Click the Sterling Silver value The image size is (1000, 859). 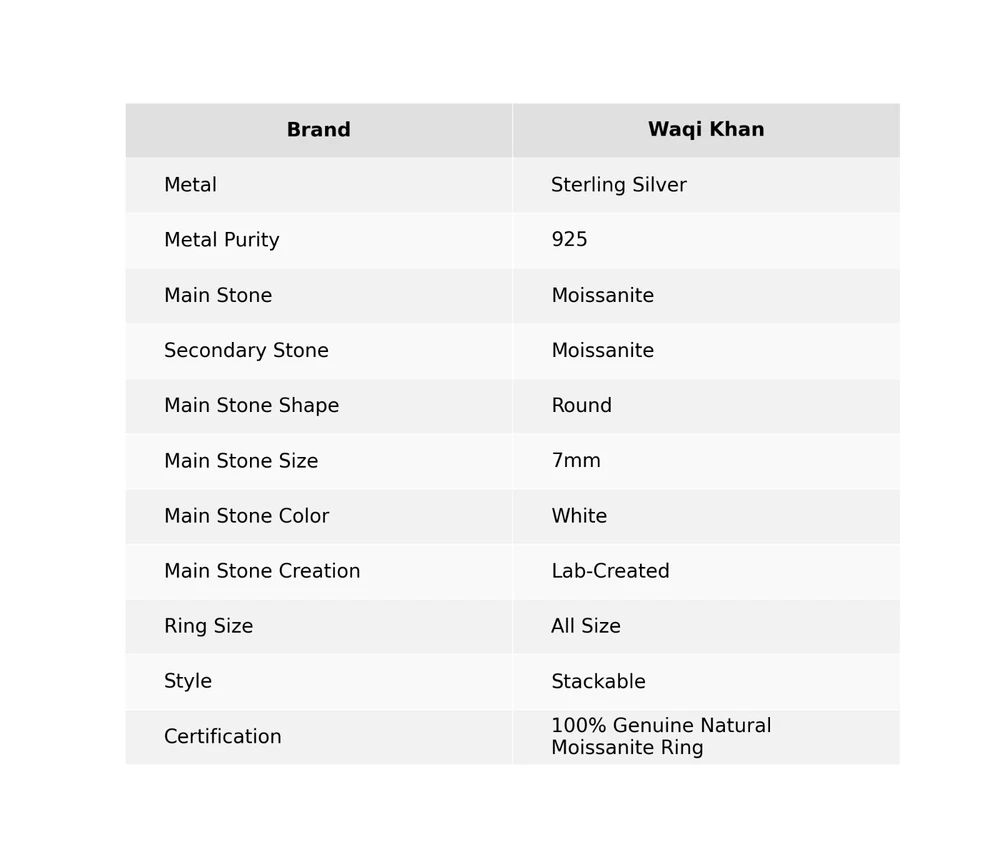point(618,185)
